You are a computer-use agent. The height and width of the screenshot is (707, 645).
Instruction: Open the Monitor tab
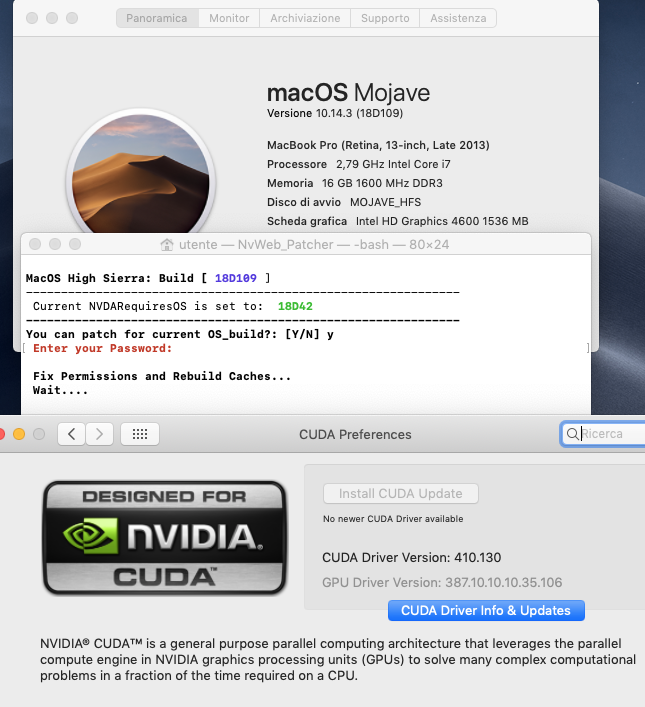point(229,18)
